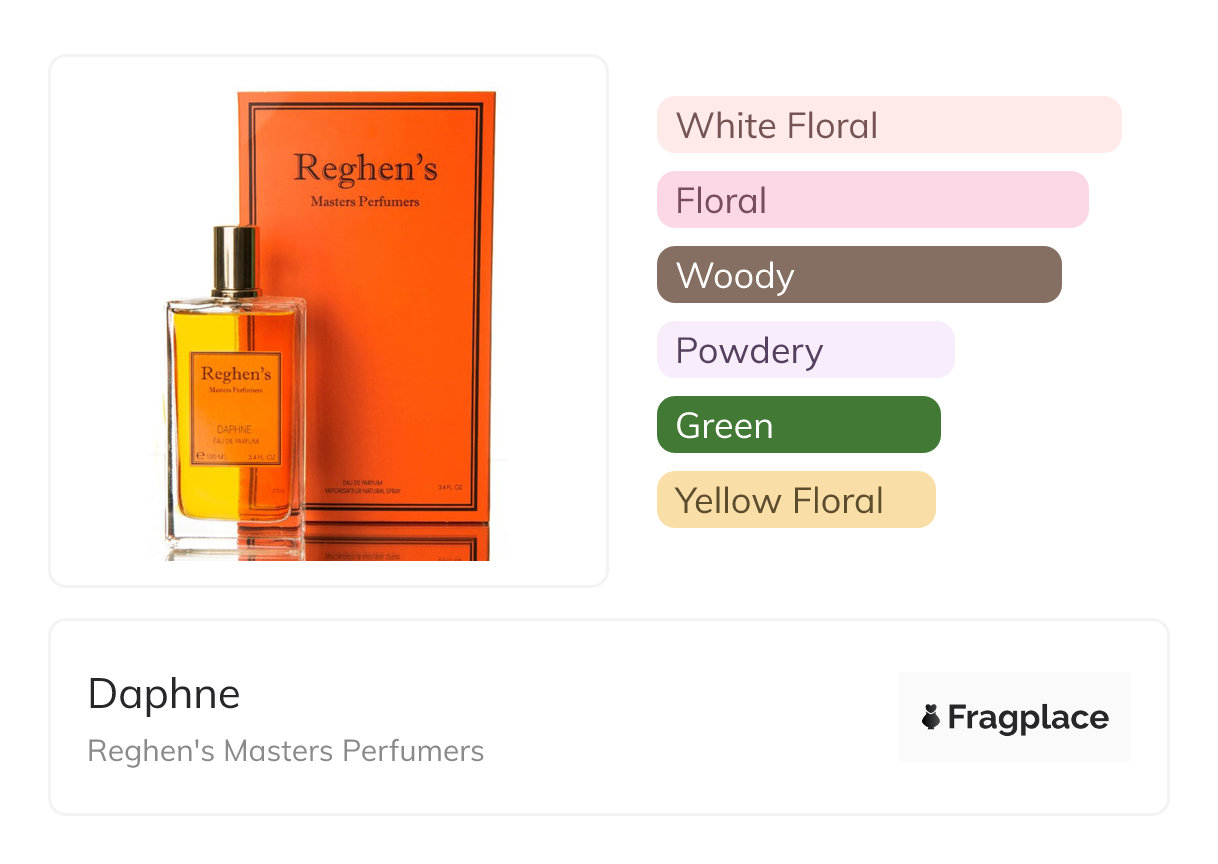Image resolution: width=1218 pixels, height=864 pixels.
Task: Select the Powdery accord bar
Action: (x=805, y=350)
